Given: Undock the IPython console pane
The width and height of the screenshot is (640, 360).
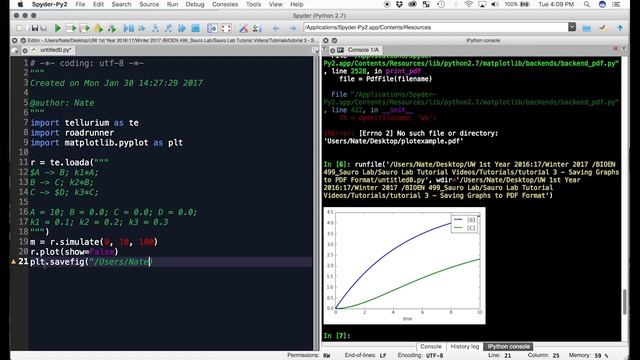Looking at the screenshot, I should click(334, 40).
